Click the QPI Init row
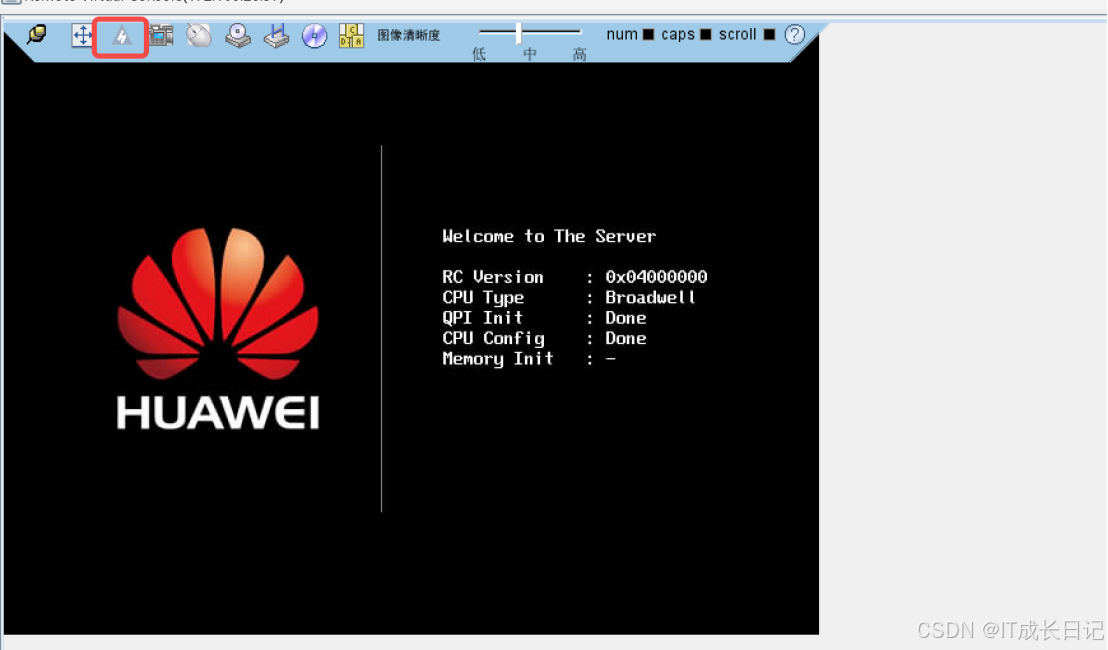The image size is (1108, 650). point(544,318)
